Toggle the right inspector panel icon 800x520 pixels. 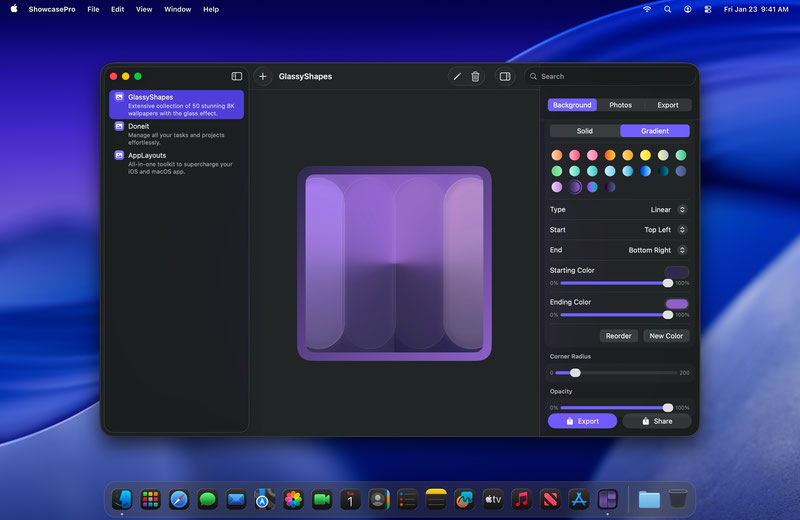point(505,76)
